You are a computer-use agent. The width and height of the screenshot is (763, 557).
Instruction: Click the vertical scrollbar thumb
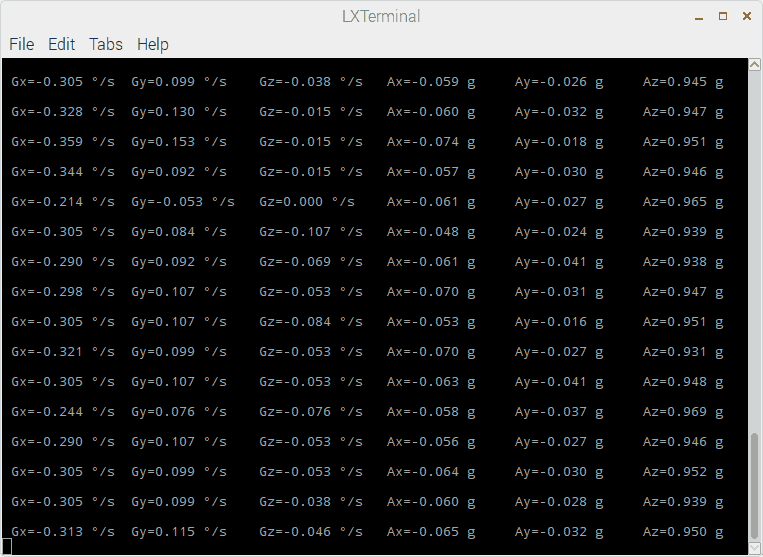[755, 486]
